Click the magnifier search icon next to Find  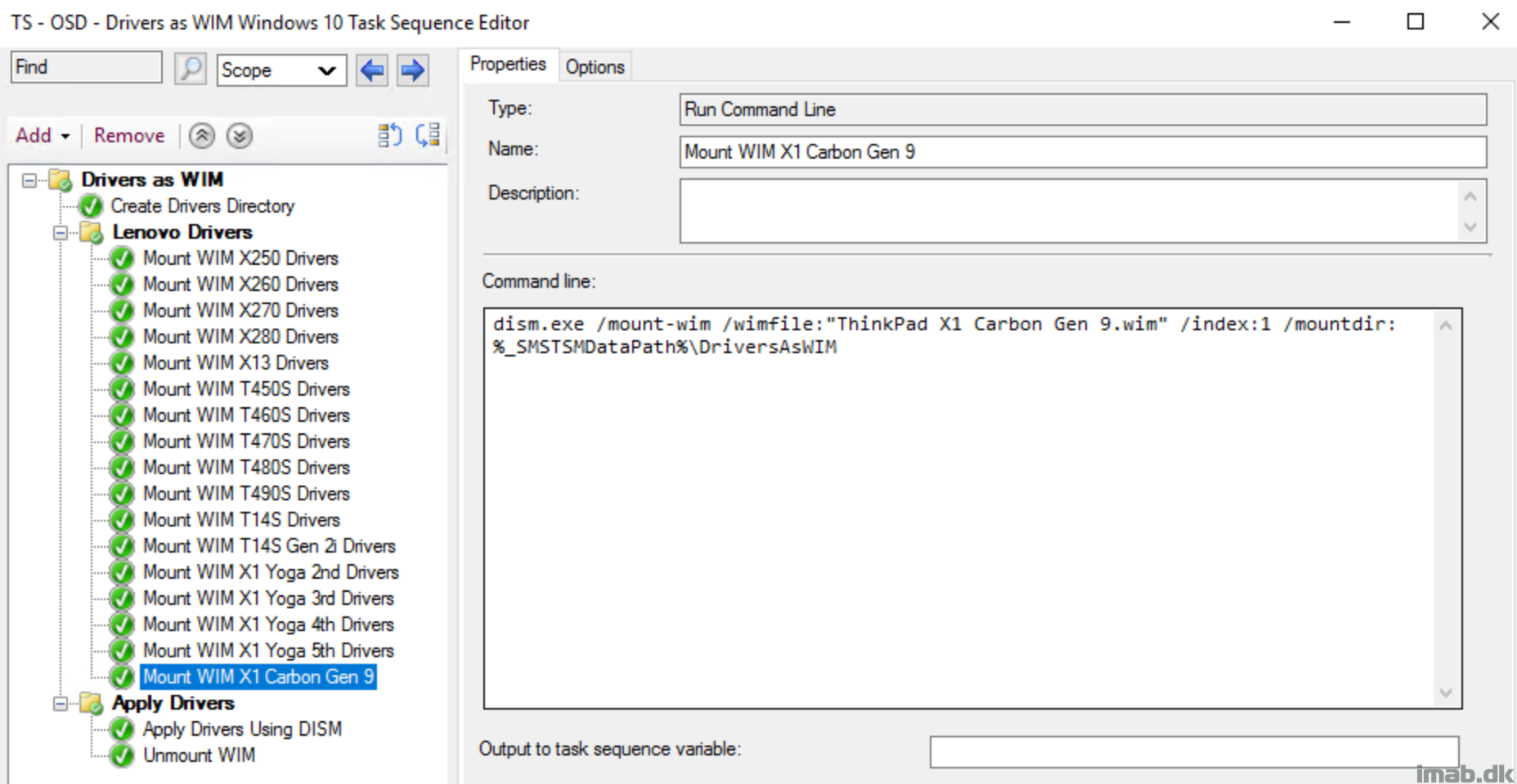[x=191, y=69]
